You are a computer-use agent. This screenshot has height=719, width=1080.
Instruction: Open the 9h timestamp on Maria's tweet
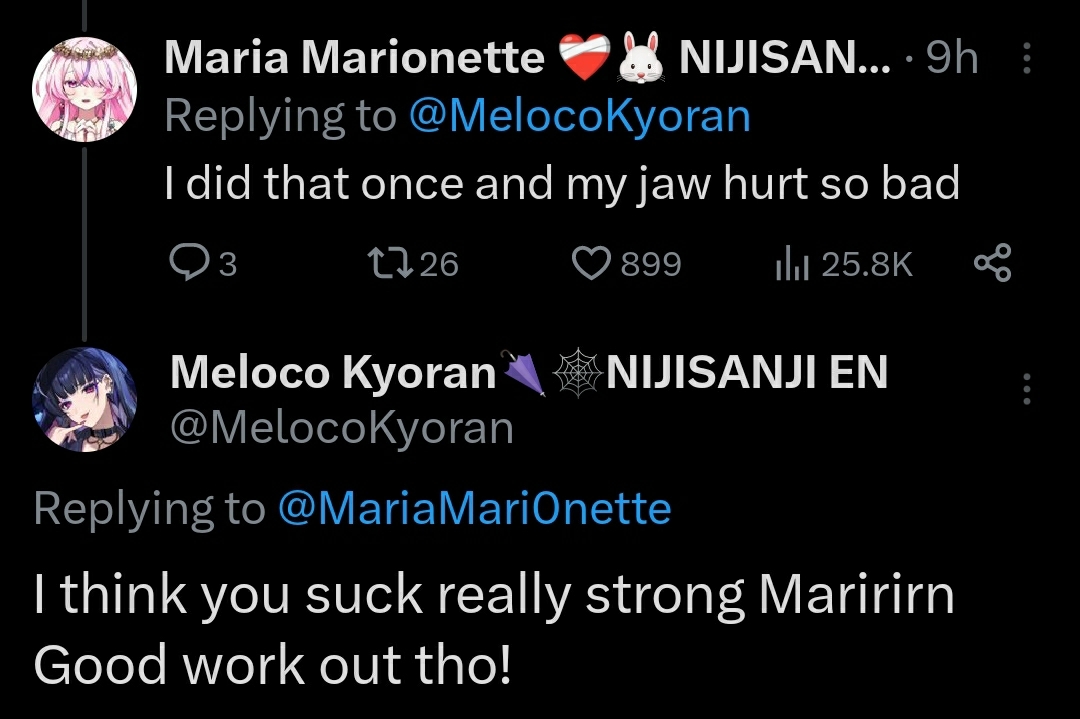[x=951, y=60]
